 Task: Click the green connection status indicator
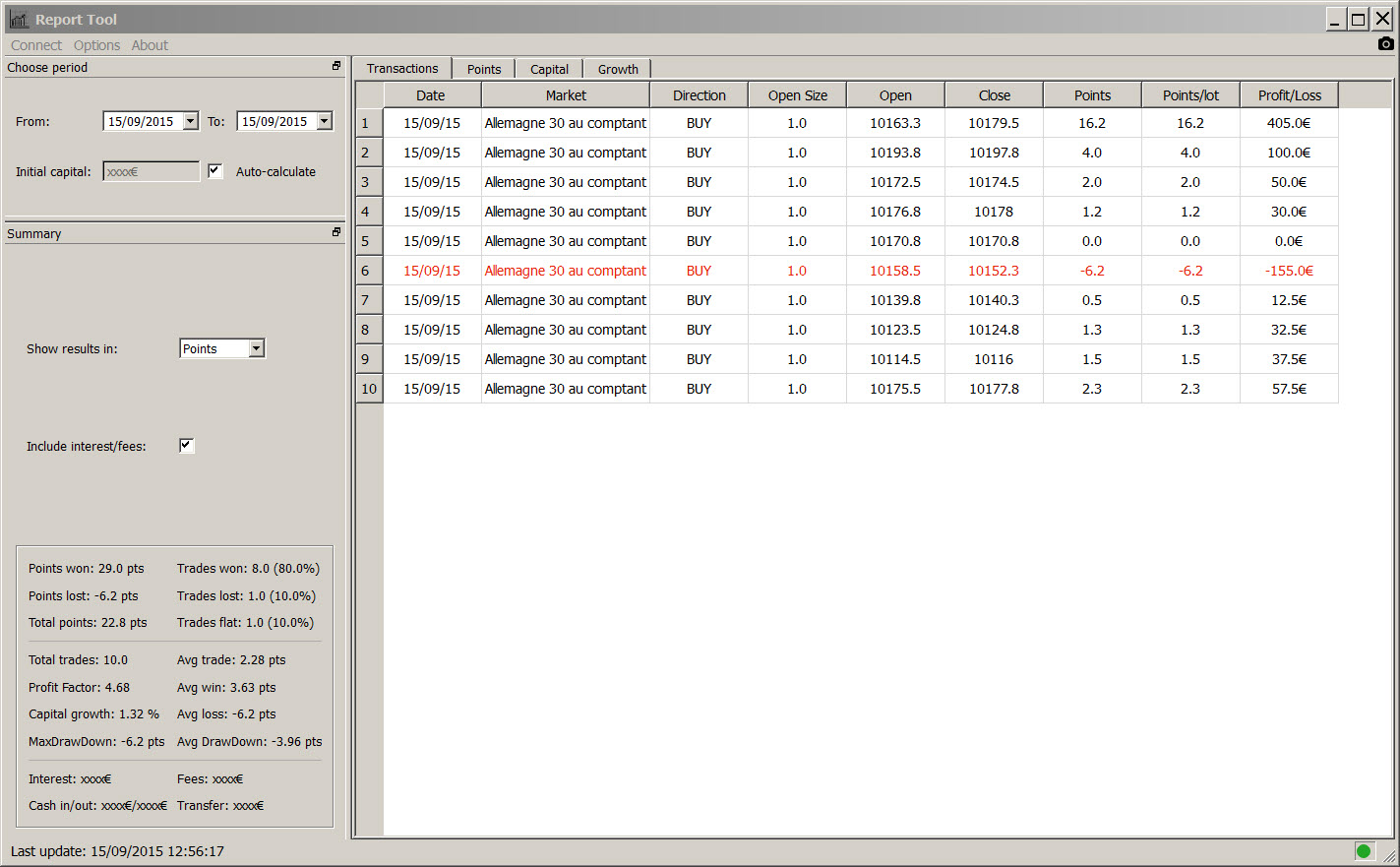(x=1363, y=851)
